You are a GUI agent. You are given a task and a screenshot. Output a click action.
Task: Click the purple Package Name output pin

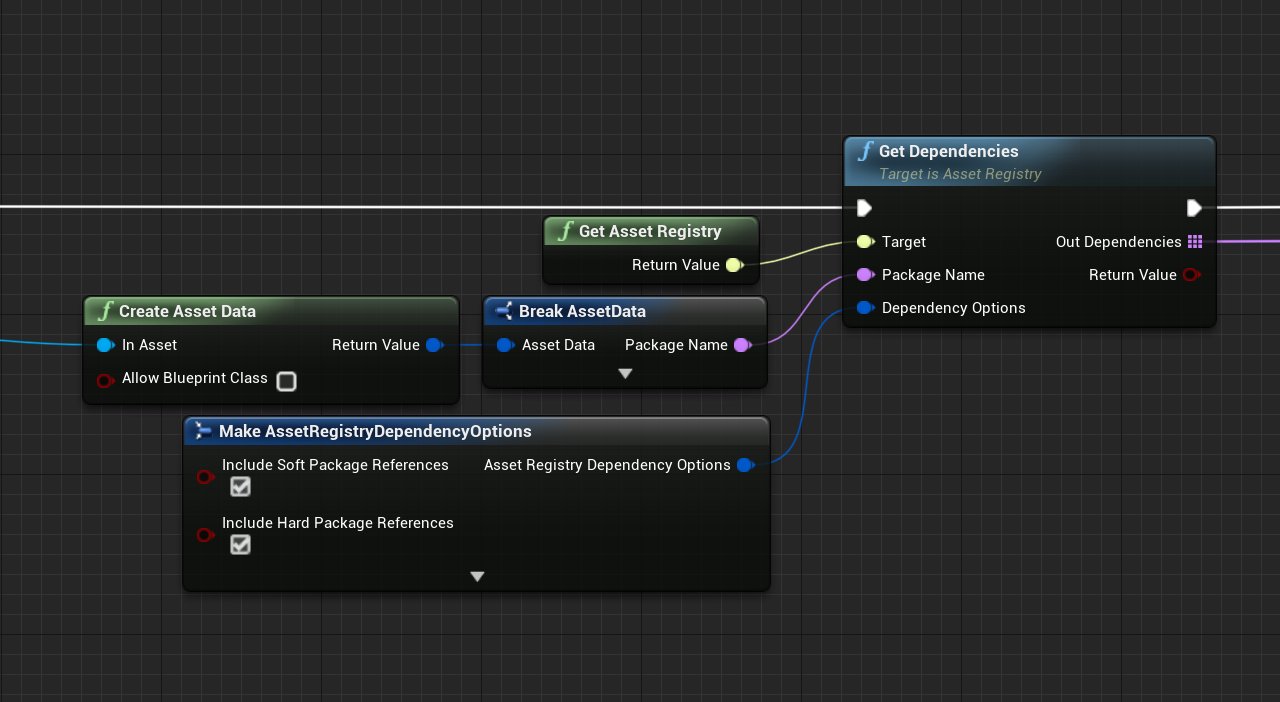coord(743,345)
